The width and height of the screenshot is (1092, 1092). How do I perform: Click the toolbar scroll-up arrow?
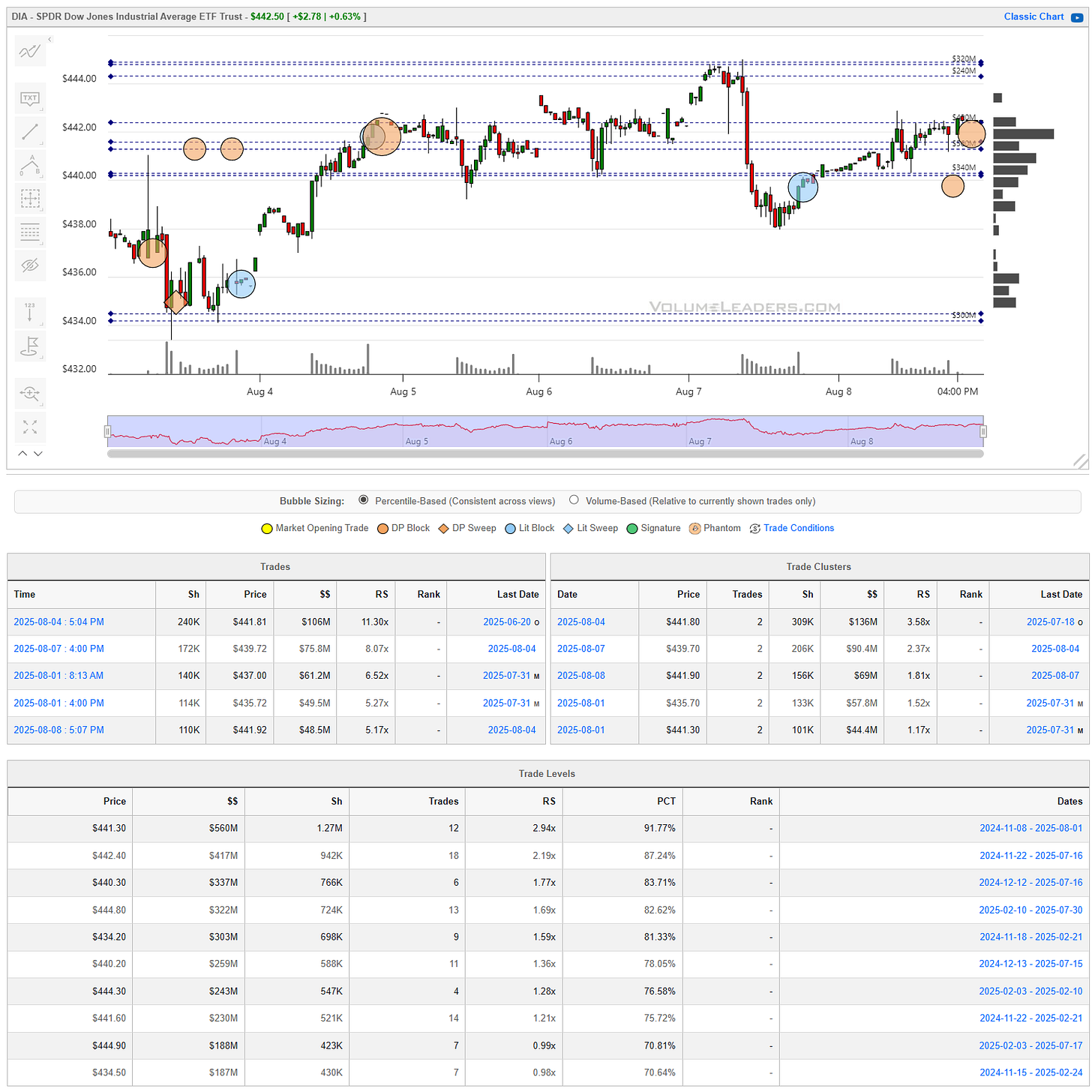[x=22, y=453]
